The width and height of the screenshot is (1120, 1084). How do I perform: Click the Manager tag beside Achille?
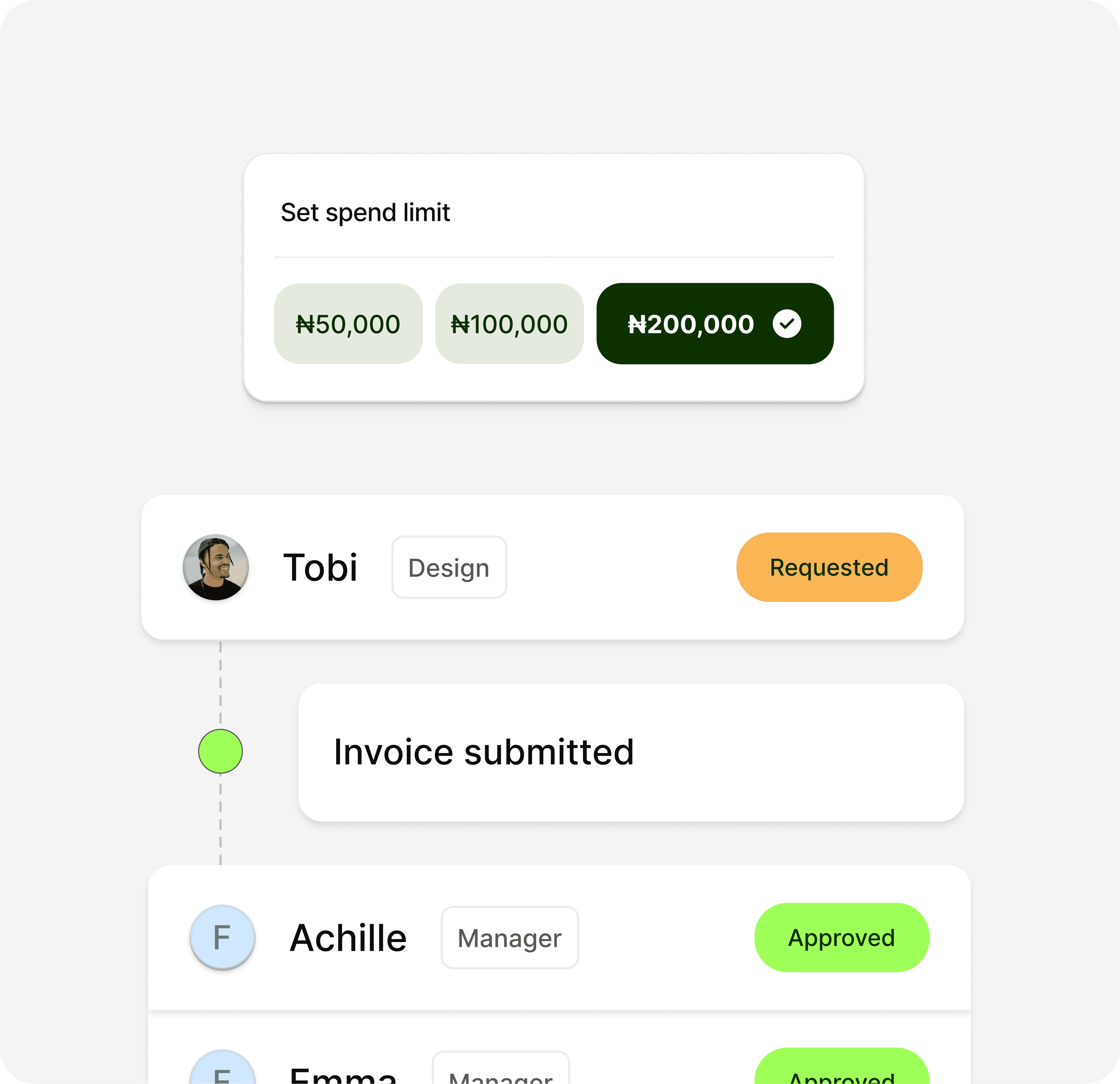coord(510,938)
